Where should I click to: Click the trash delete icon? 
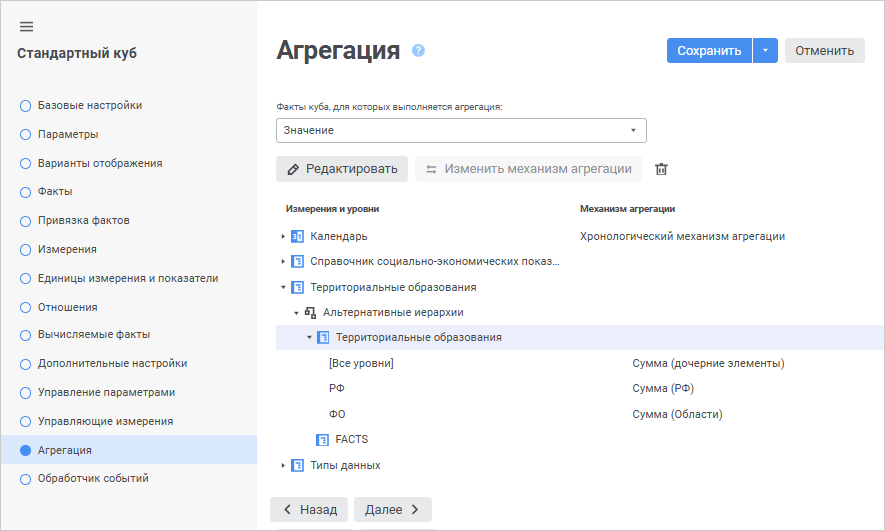tap(661, 169)
